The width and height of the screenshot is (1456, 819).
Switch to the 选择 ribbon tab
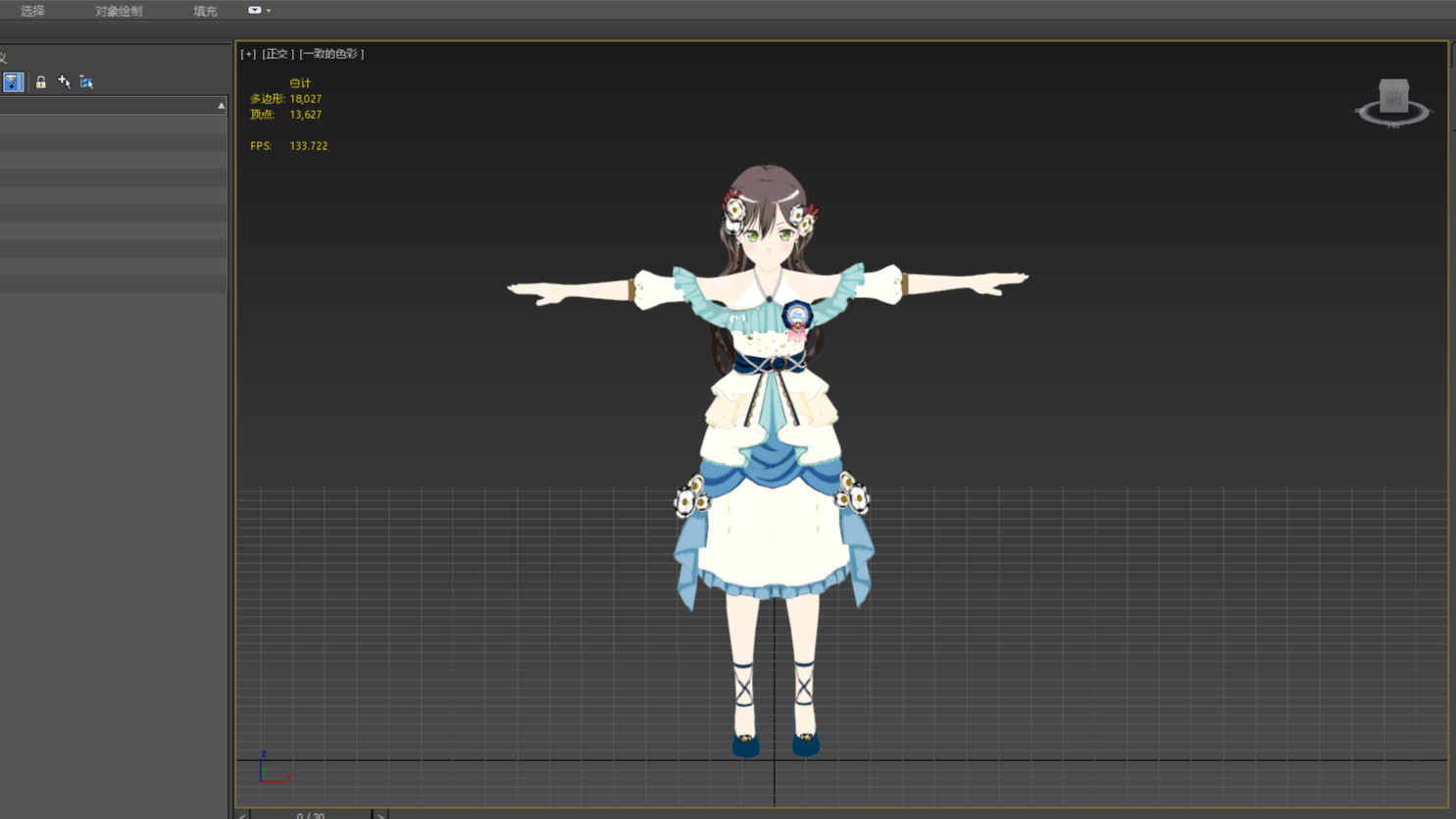32,11
